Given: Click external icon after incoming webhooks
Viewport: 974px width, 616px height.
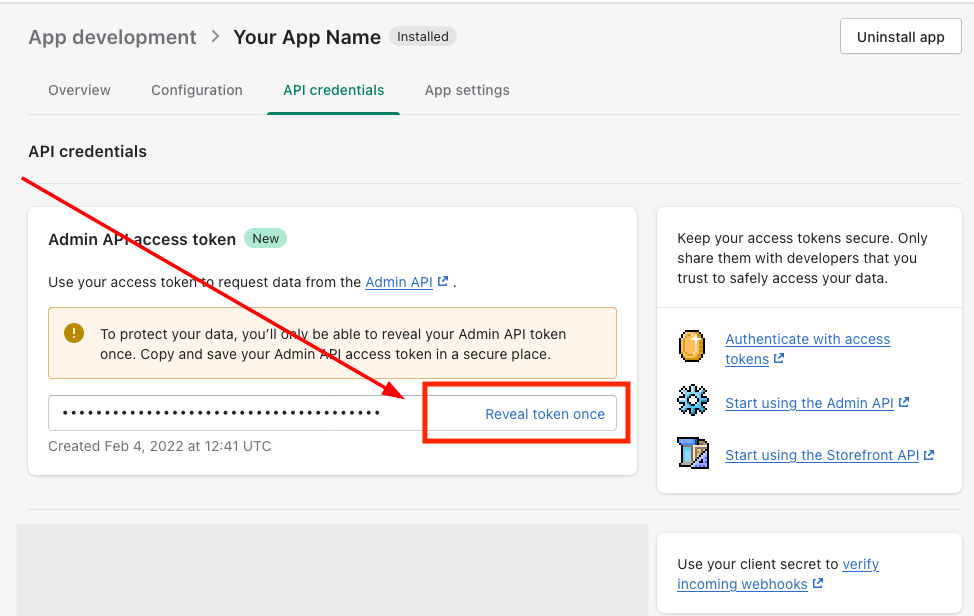Looking at the screenshot, I should [x=818, y=584].
